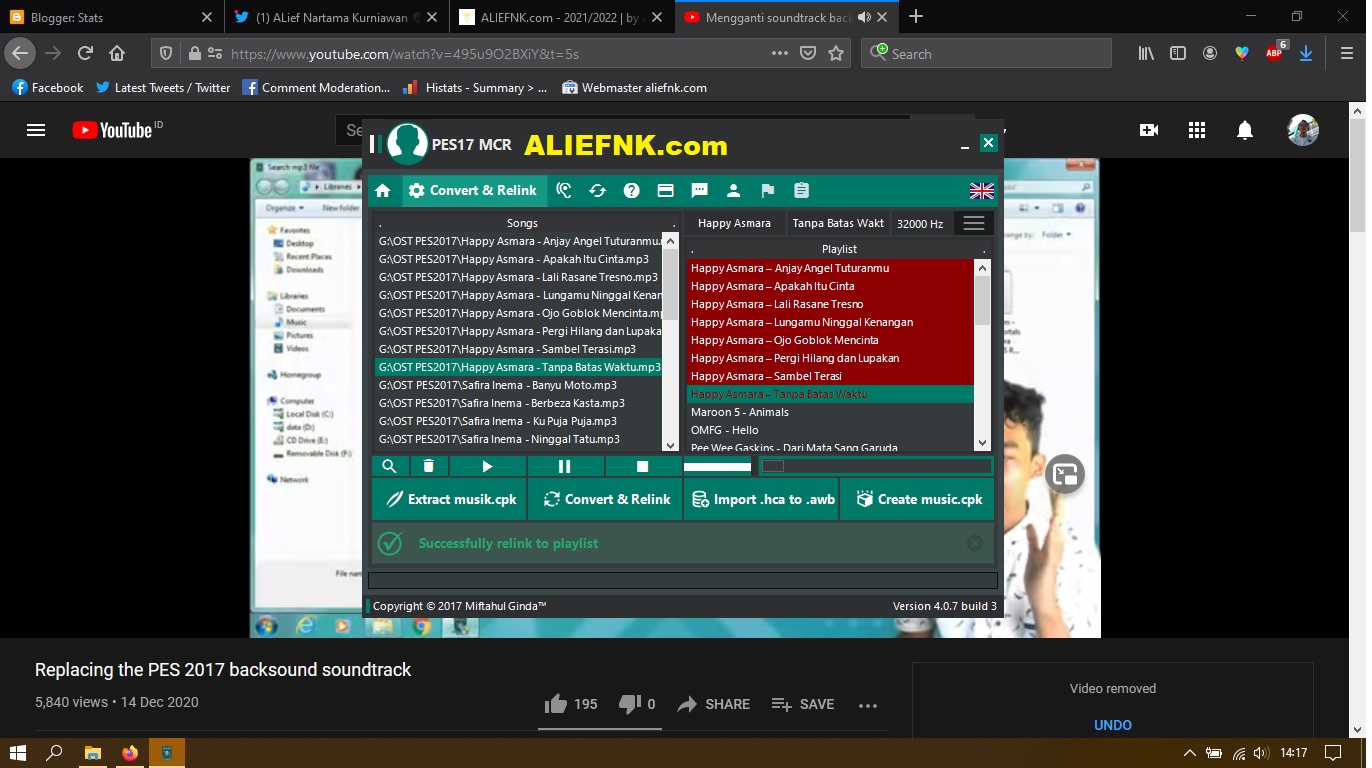Open Adblock Plus extension icon

pyautogui.click(x=1275, y=54)
